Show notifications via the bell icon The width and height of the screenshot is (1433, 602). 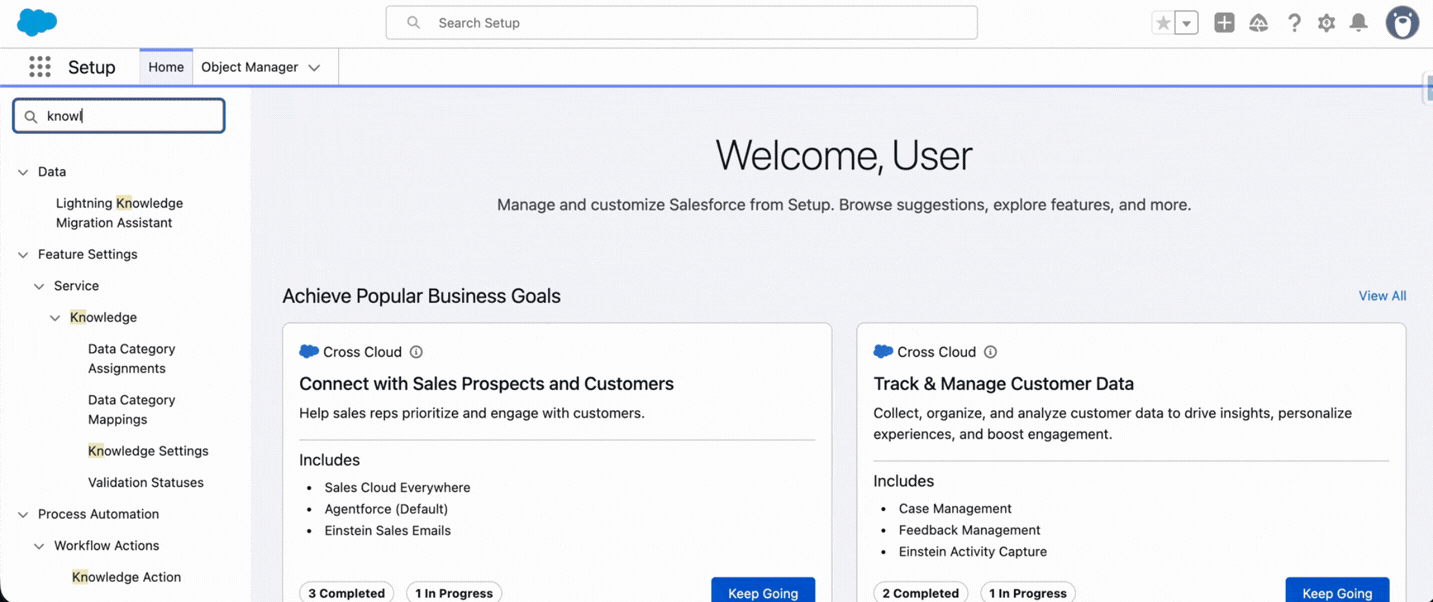click(1358, 23)
